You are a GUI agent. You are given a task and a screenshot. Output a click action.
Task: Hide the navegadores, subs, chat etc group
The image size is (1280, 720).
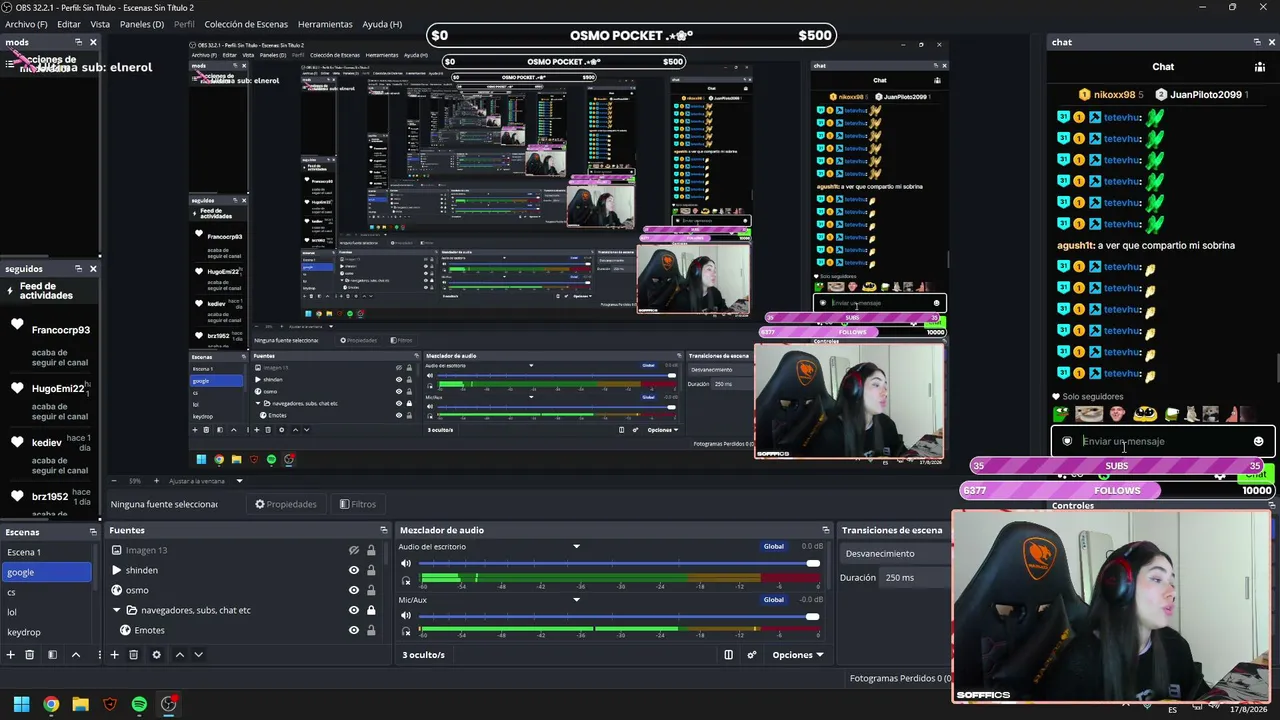[353, 610]
